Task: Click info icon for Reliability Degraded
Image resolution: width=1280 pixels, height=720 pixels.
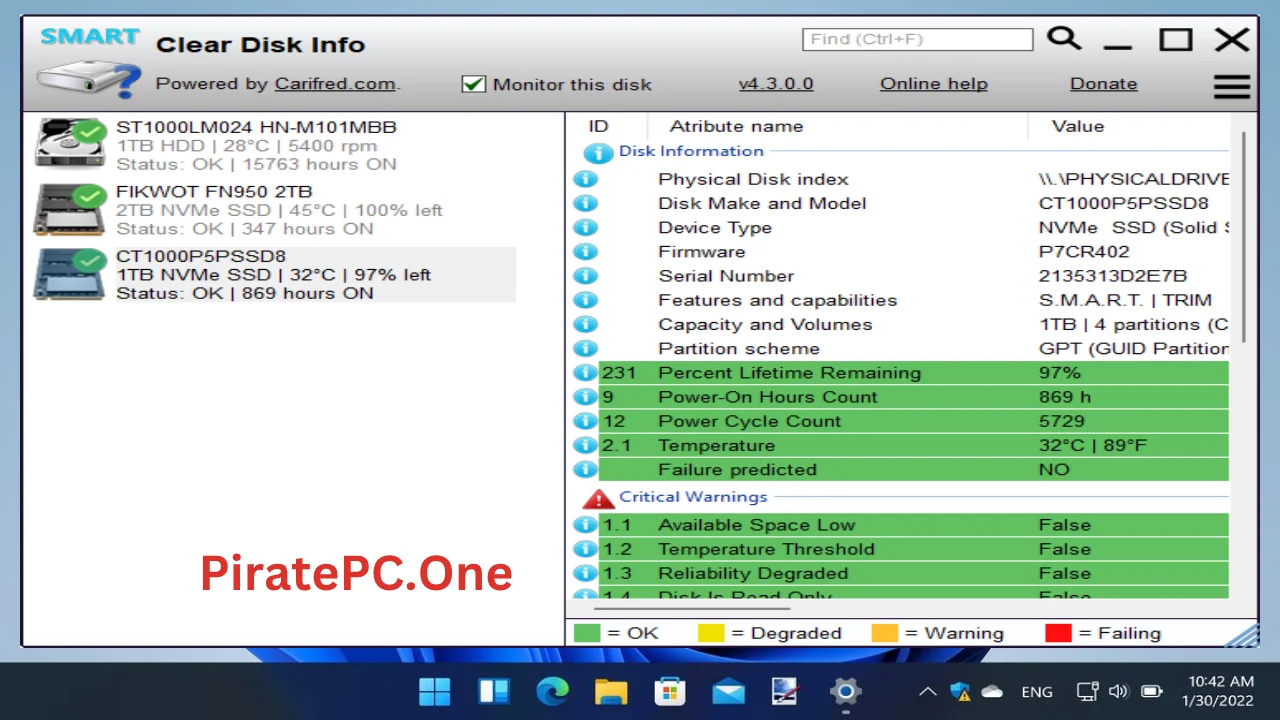Action: pos(585,573)
